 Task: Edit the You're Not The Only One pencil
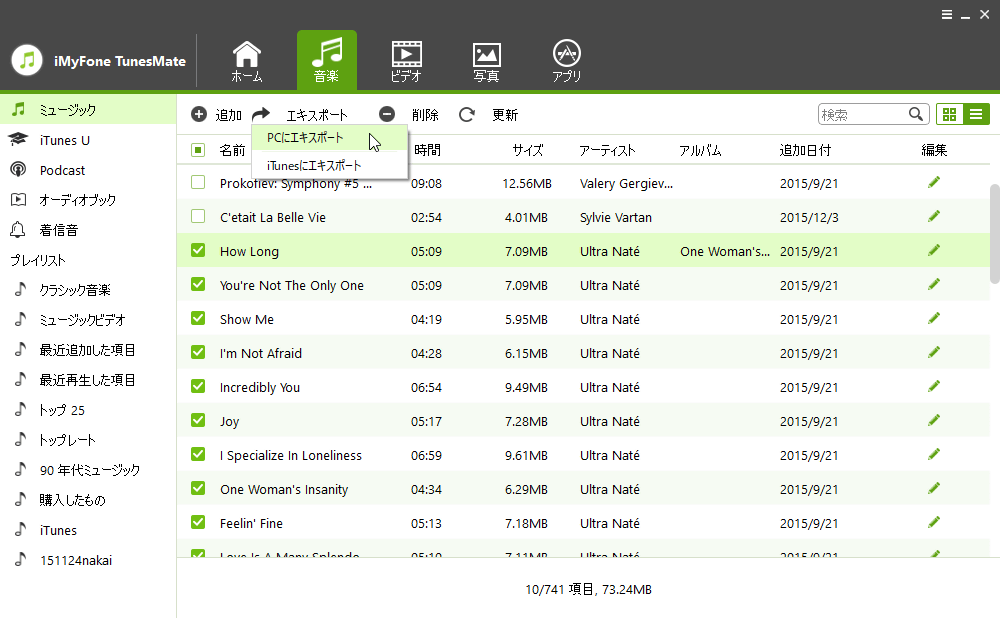coord(934,284)
